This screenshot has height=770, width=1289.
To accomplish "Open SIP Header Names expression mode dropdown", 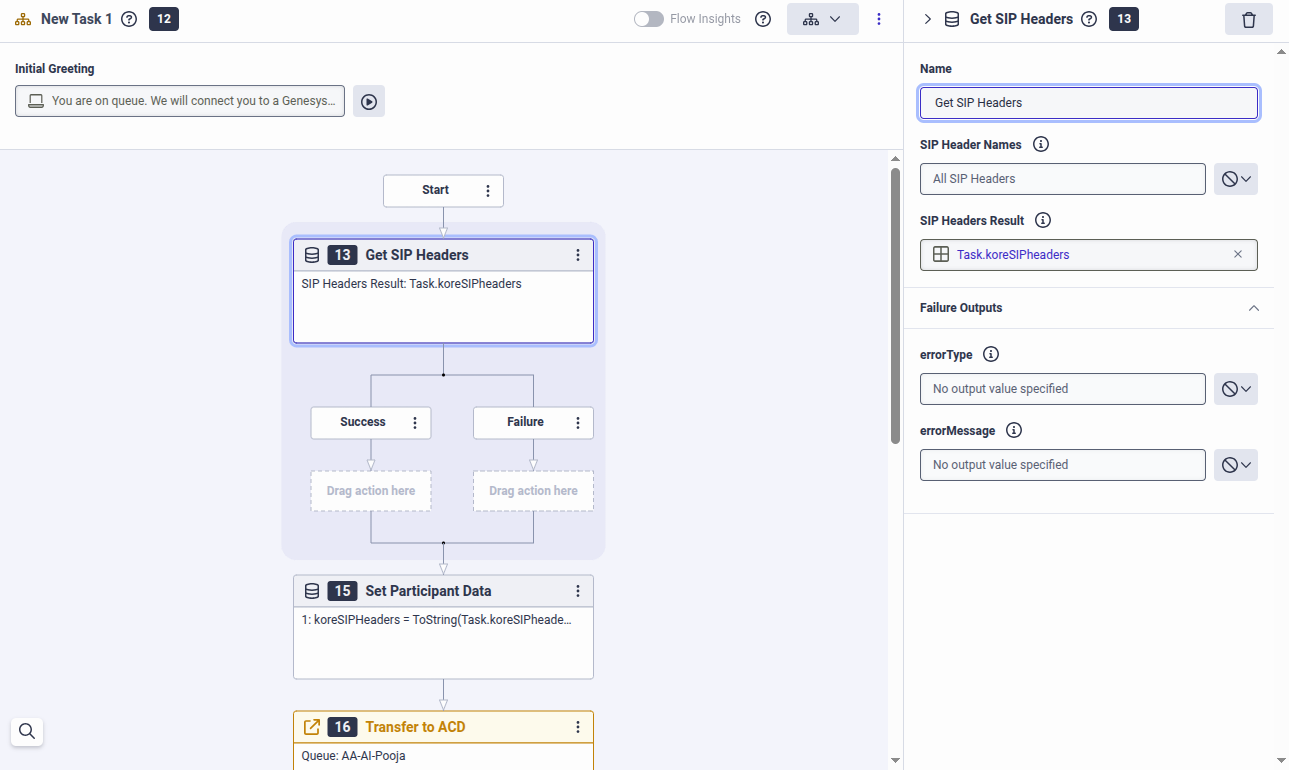I will 1236,179.
